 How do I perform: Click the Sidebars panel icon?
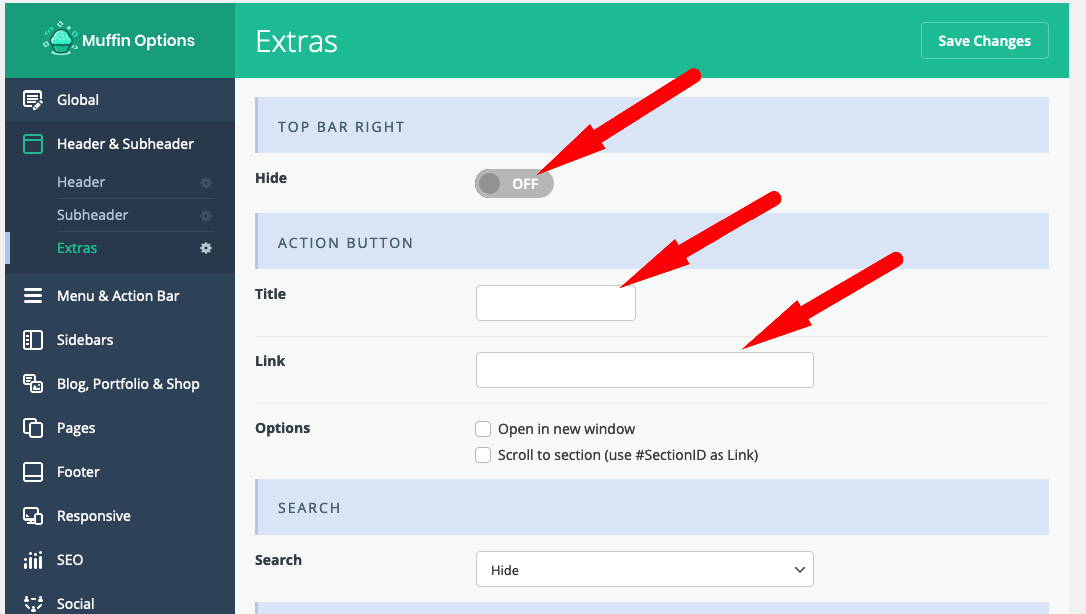tap(33, 340)
